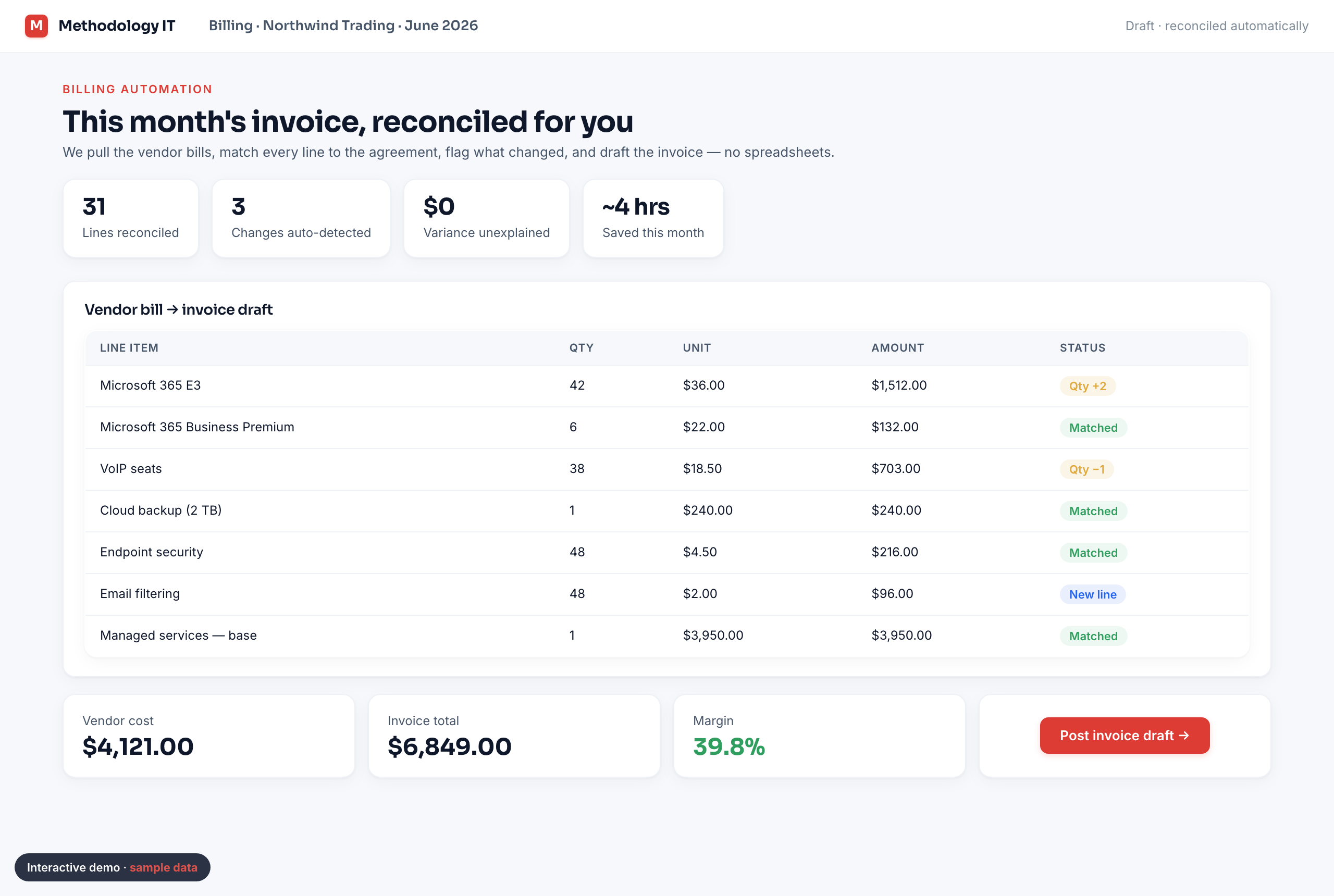Select the Managed services — base row
This screenshot has height=896, width=1334.
666,636
